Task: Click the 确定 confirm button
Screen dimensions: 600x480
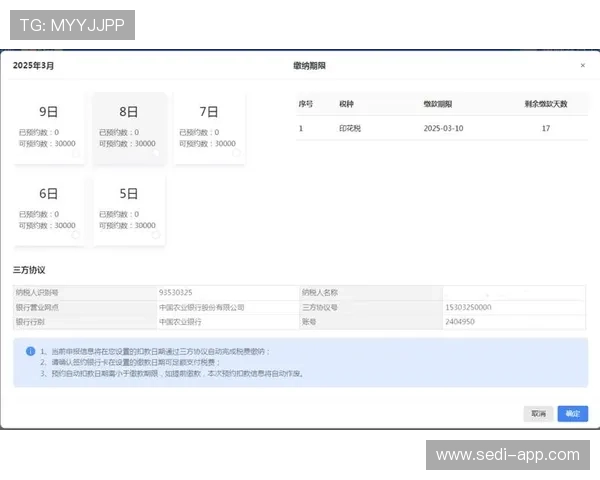Action: [x=572, y=414]
